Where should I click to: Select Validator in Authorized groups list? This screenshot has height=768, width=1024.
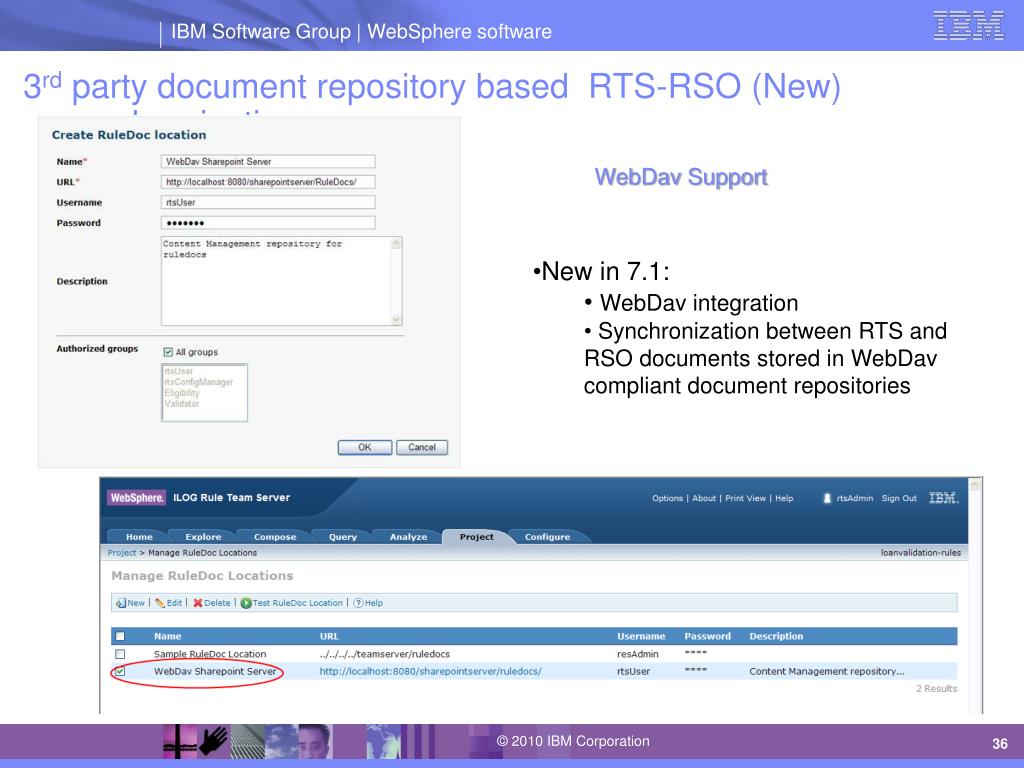pyautogui.click(x=182, y=404)
